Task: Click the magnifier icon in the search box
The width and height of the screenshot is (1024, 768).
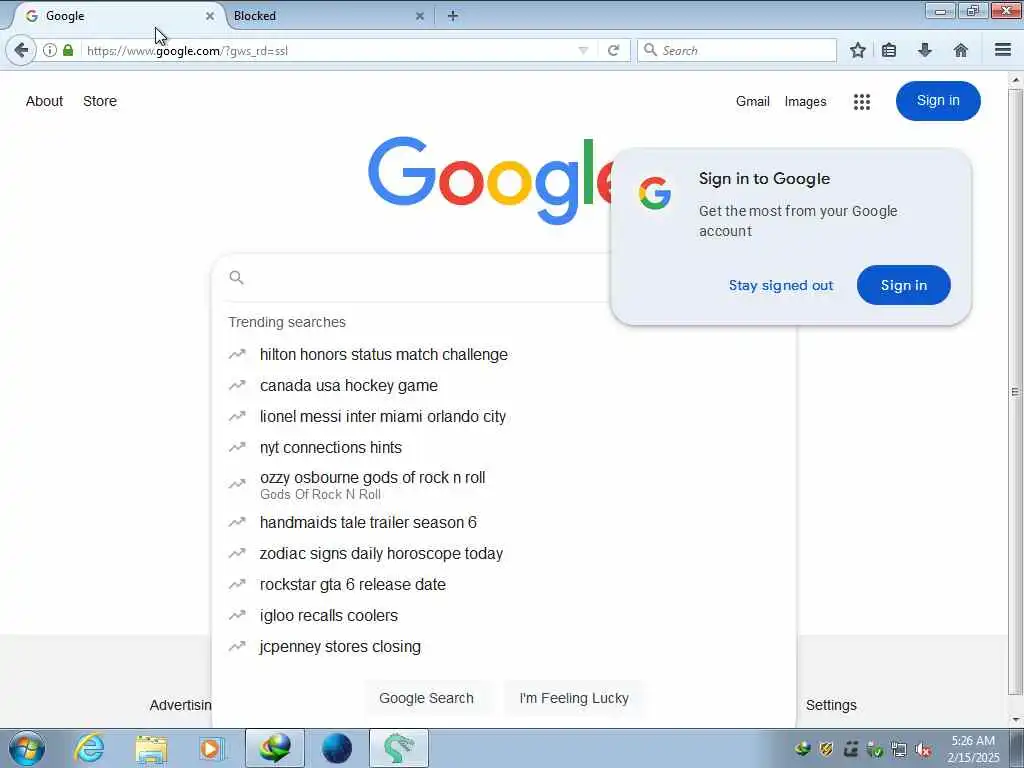Action: point(236,278)
